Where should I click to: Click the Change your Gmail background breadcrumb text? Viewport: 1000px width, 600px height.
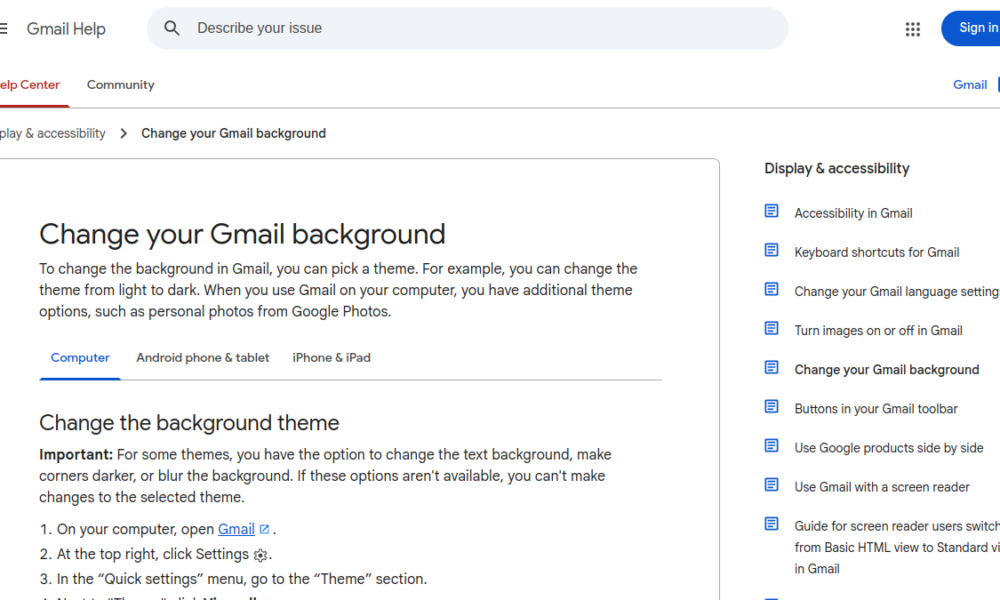233,133
